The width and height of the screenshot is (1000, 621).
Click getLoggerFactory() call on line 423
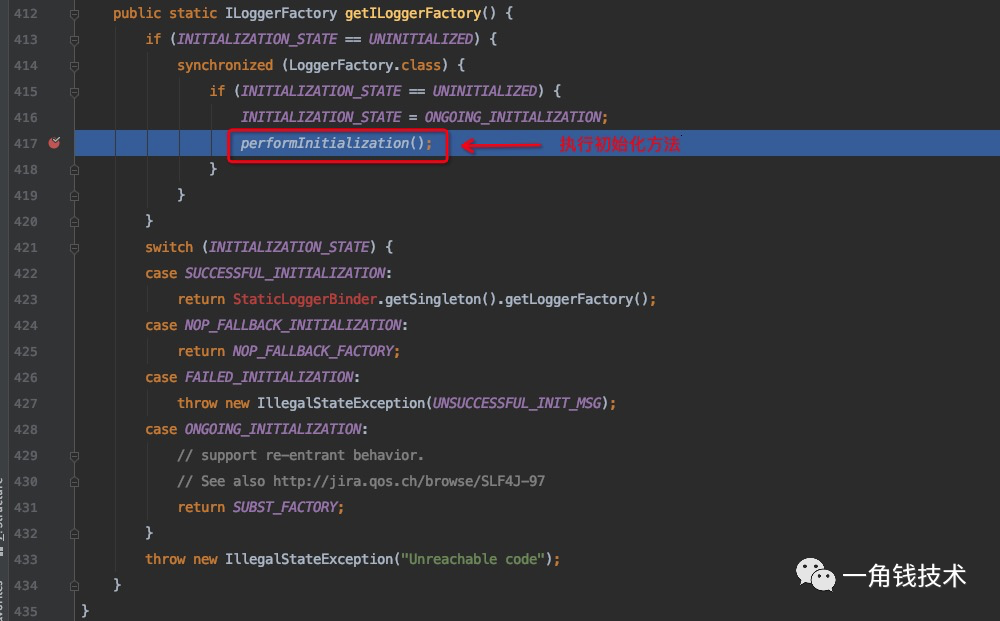[577, 299]
